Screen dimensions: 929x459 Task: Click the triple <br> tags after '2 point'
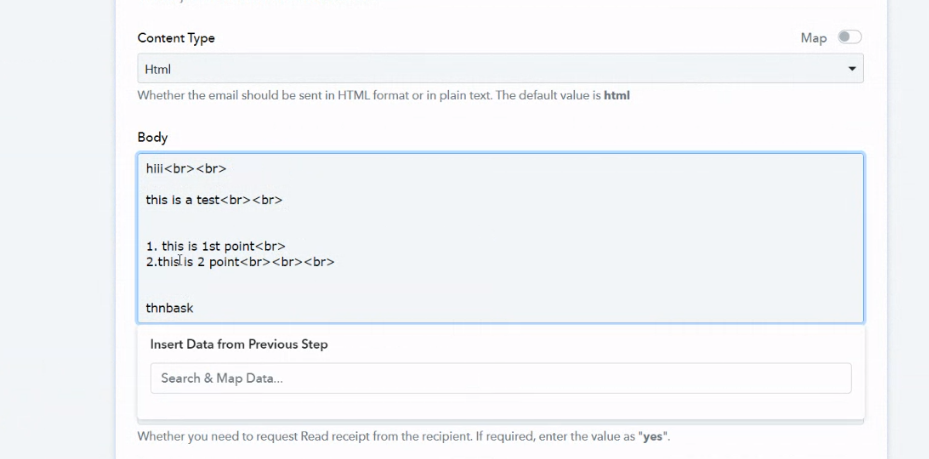tap(287, 261)
